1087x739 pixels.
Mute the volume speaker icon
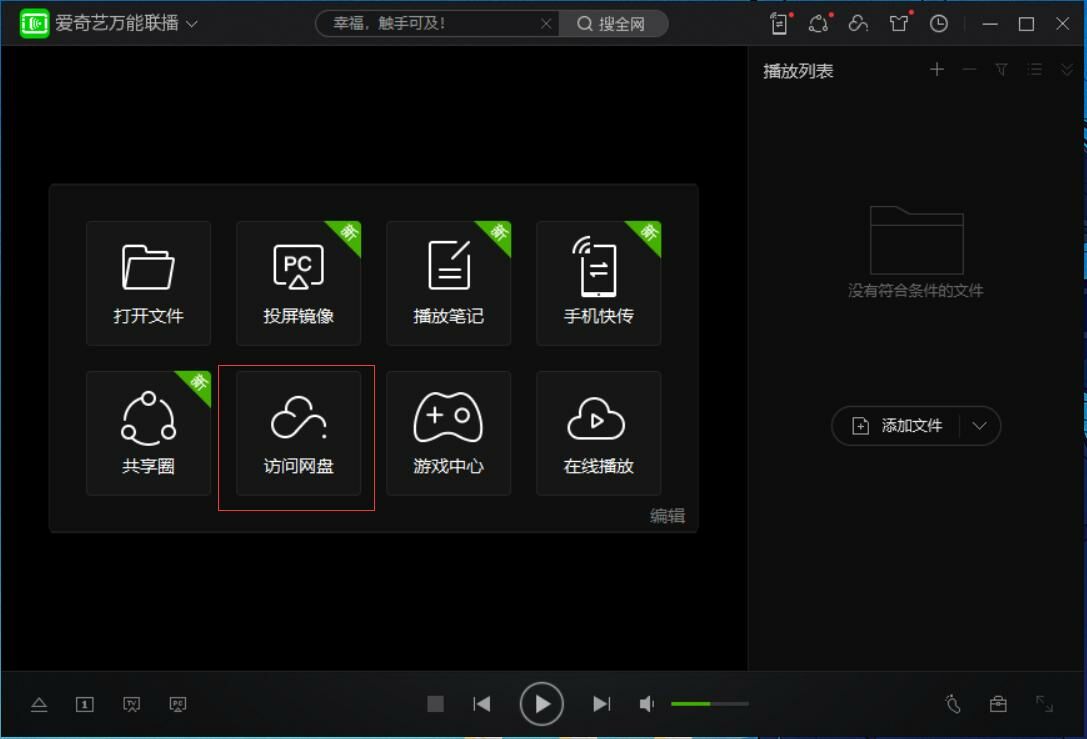[x=647, y=704]
